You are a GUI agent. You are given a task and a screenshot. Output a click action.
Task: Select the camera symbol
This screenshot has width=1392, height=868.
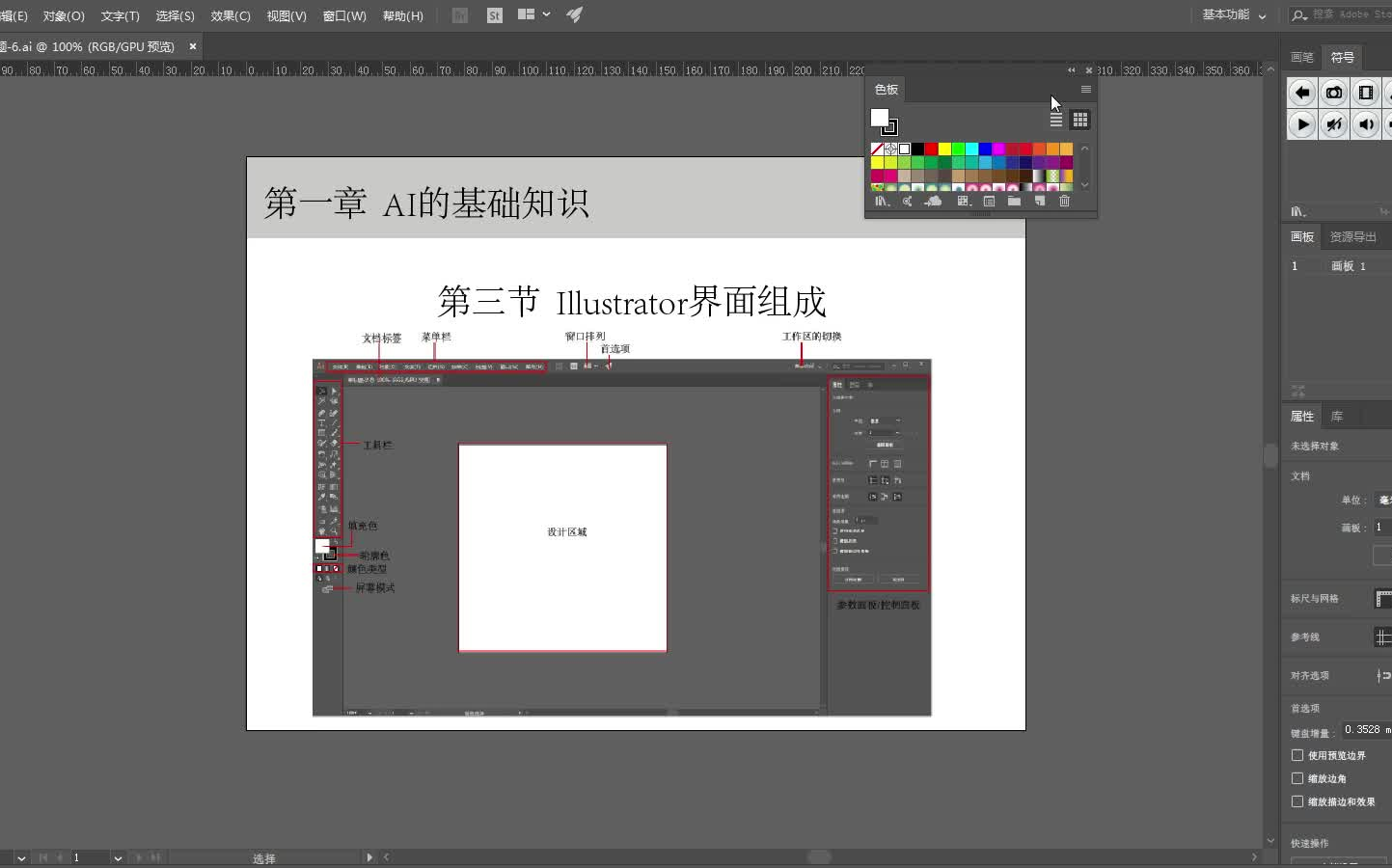[x=1334, y=93]
